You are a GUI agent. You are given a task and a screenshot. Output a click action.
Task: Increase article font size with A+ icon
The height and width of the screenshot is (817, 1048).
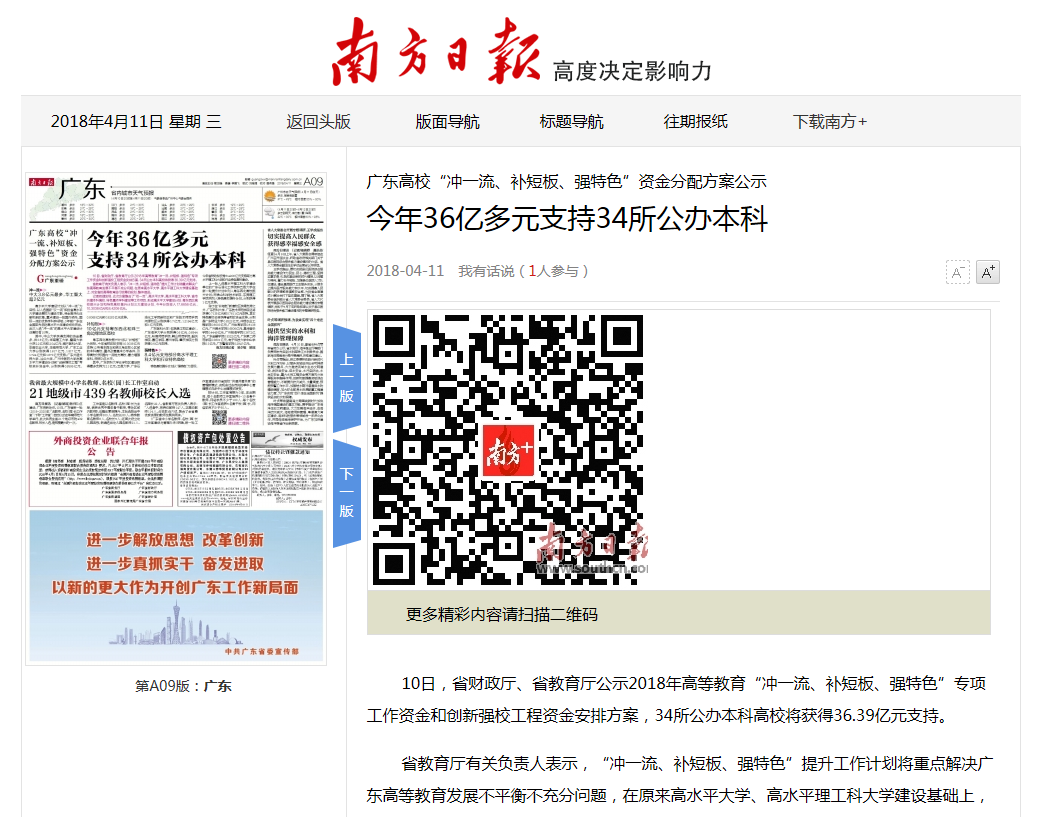click(988, 272)
